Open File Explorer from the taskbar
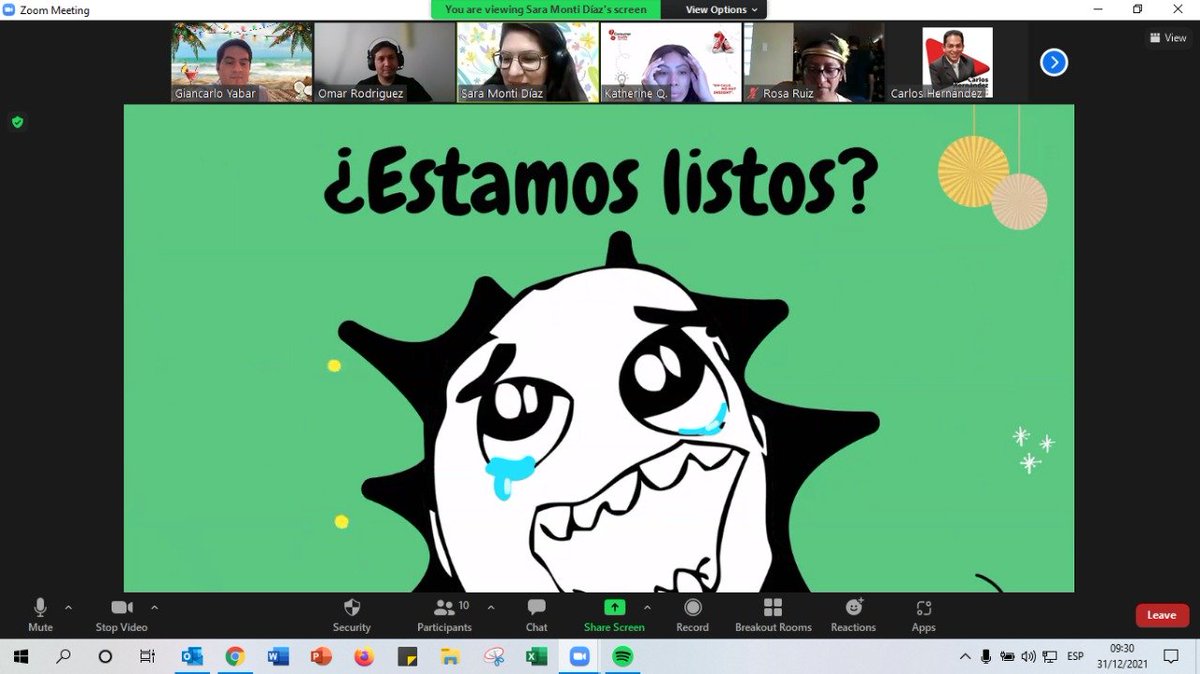The width and height of the screenshot is (1200, 674). tap(450, 657)
